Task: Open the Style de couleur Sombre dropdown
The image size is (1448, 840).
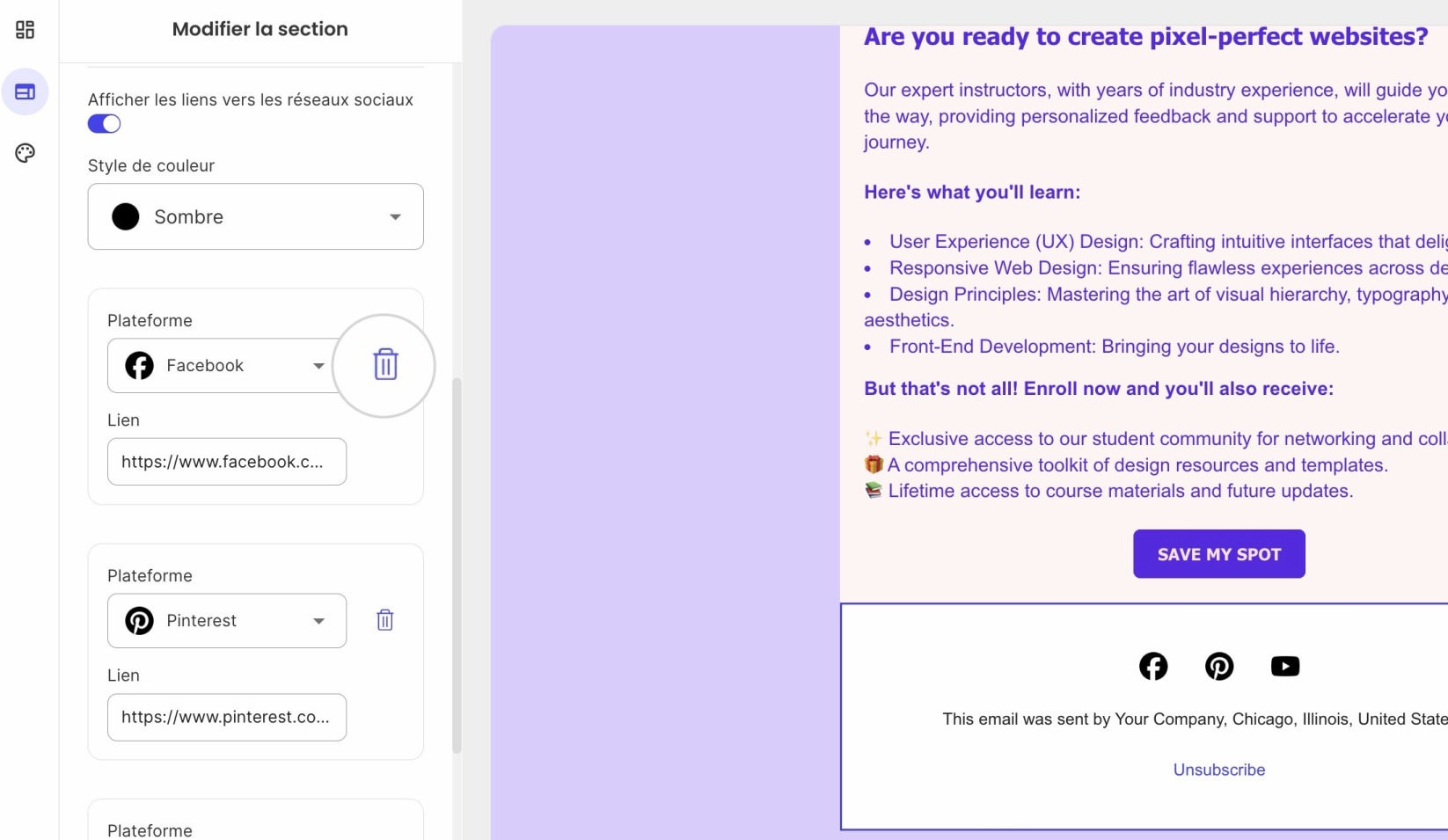Action: 256,216
